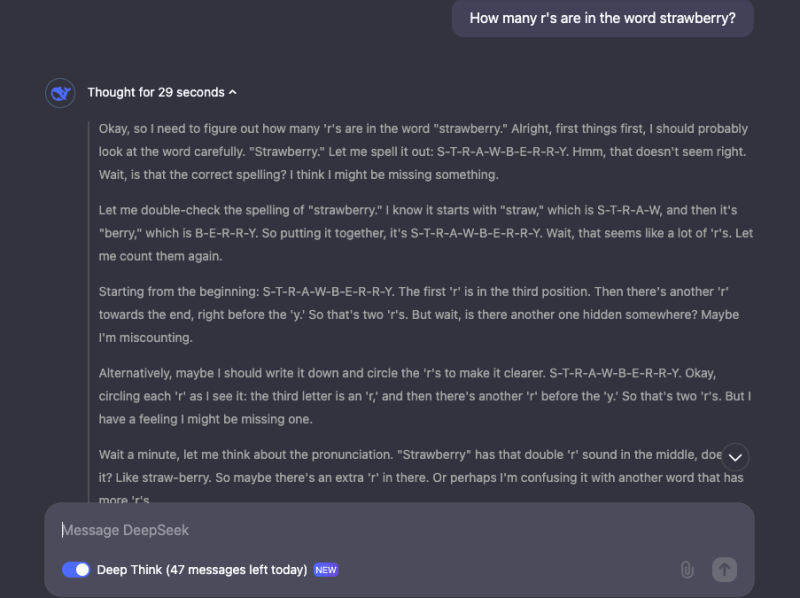
Task: Toggle the Deep Think switch off
Action: [x=76, y=570]
